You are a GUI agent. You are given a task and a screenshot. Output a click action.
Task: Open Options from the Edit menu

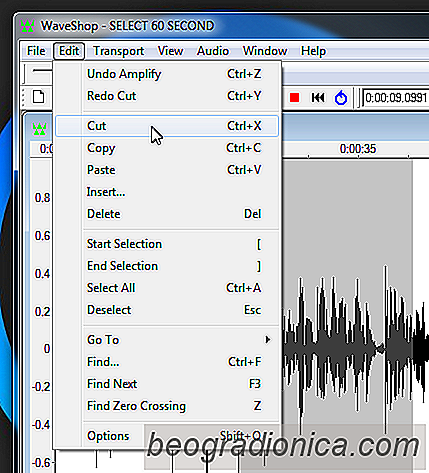(x=167, y=436)
